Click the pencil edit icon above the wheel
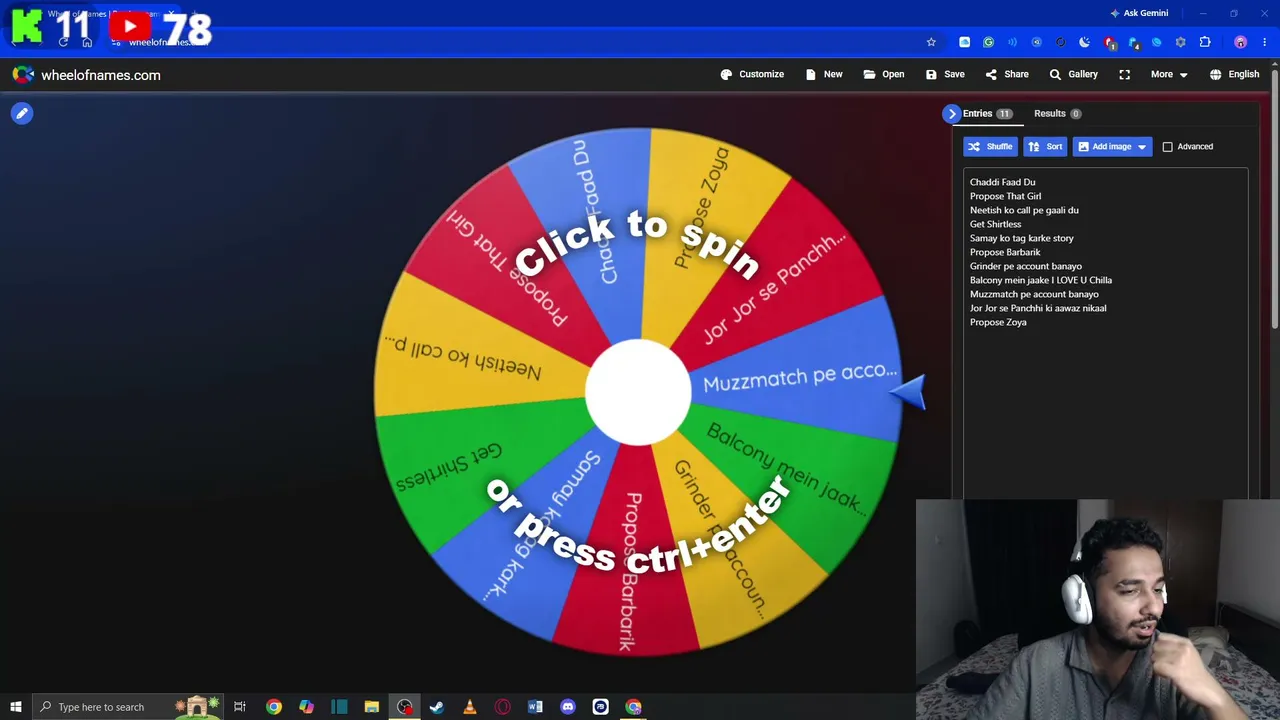The image size is (1280, 720). [x=22, y=113]
